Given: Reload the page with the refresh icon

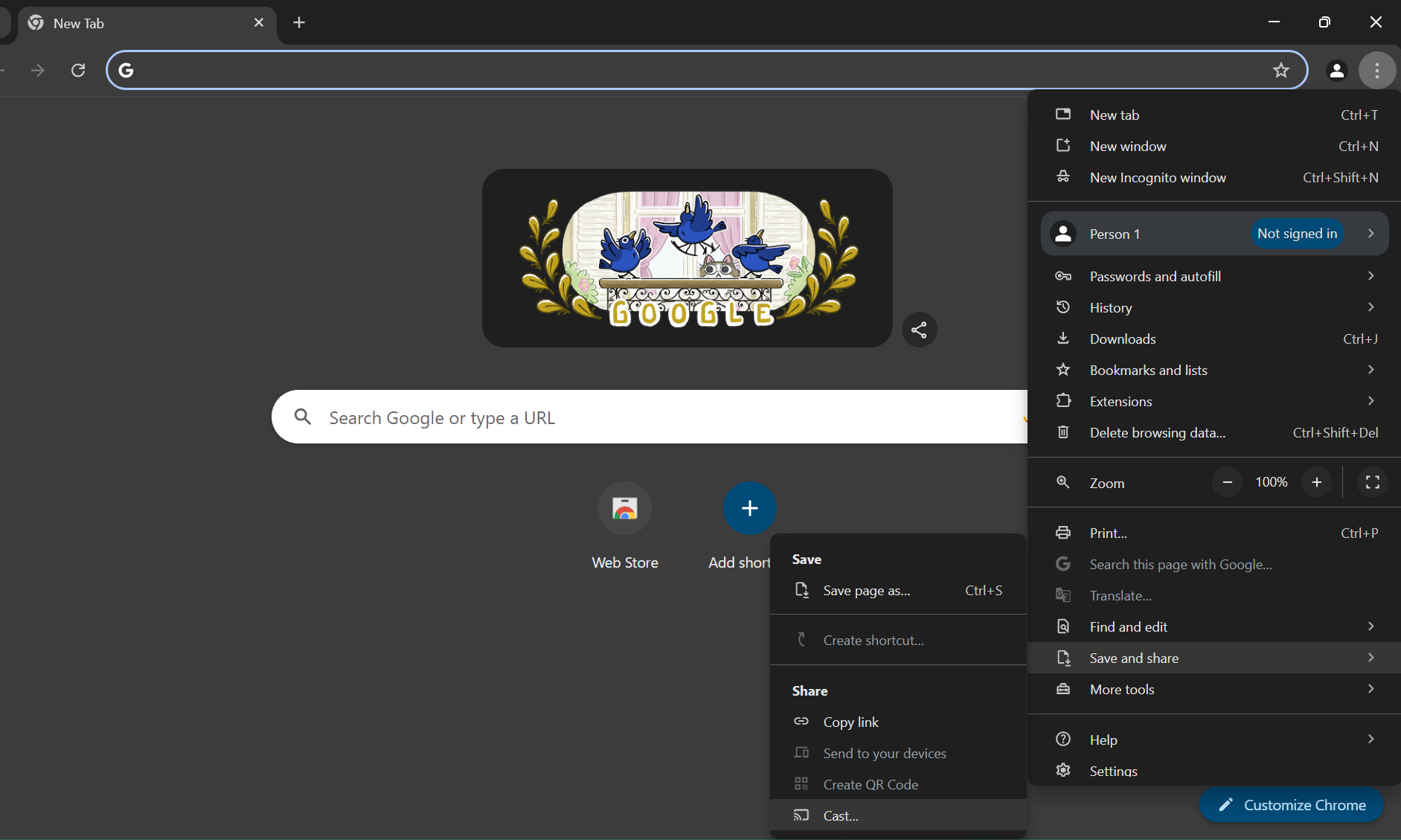Looking at the screenshot, I should click(x=78, y=70).
